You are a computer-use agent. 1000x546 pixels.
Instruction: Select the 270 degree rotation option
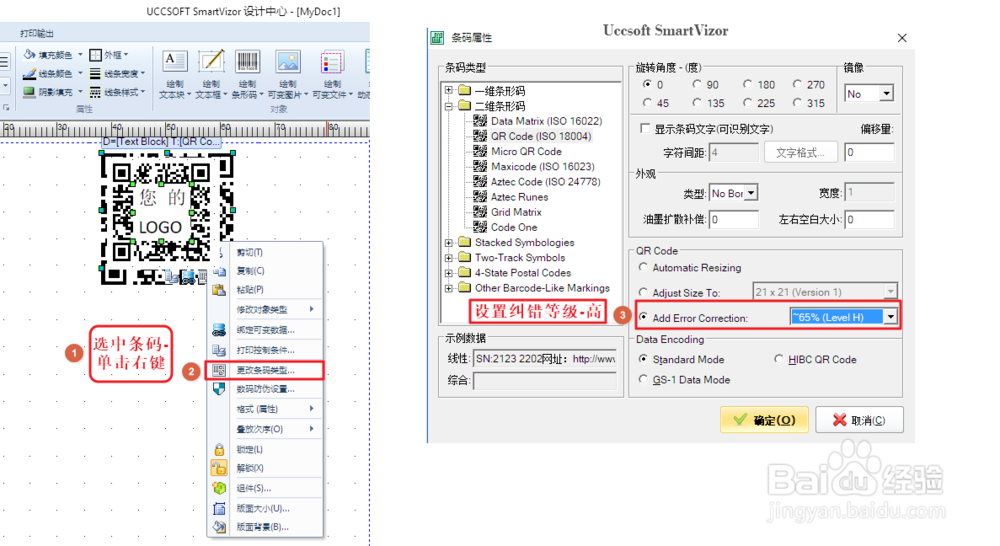tap(797, 84)
